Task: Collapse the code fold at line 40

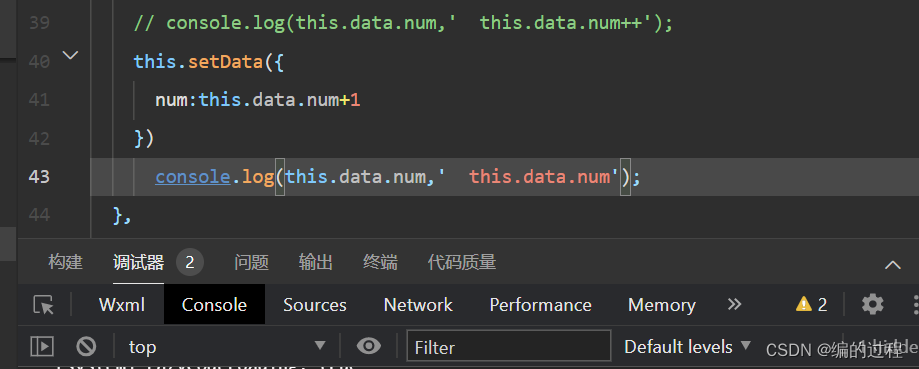Action: coord(70,56)
